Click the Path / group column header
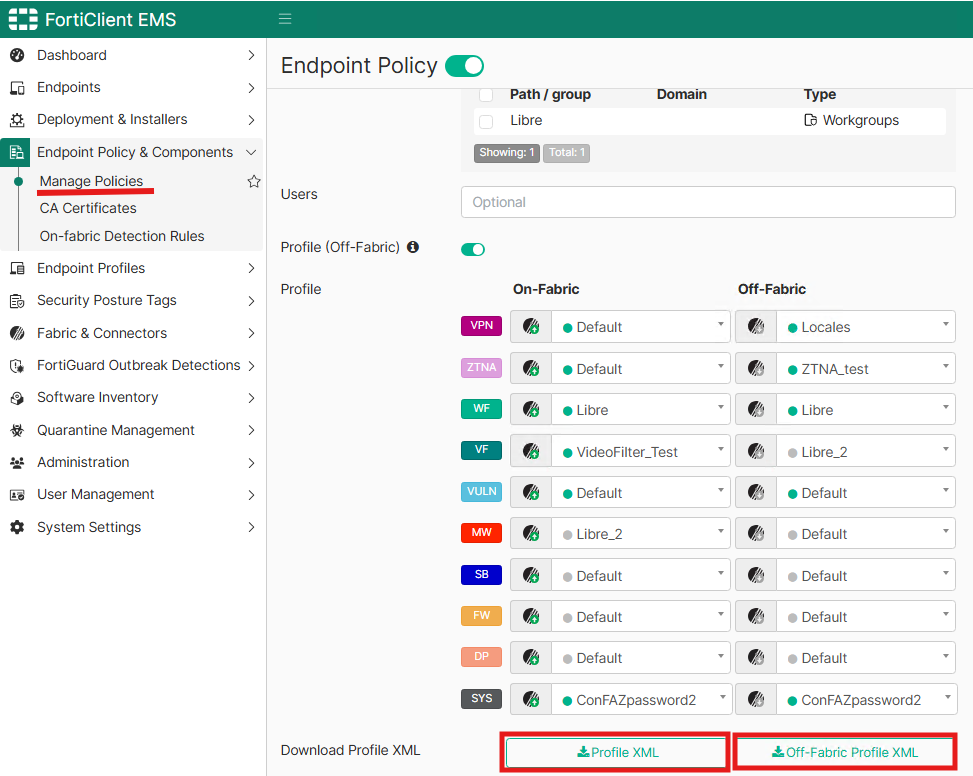 click(x=550, y=94)
